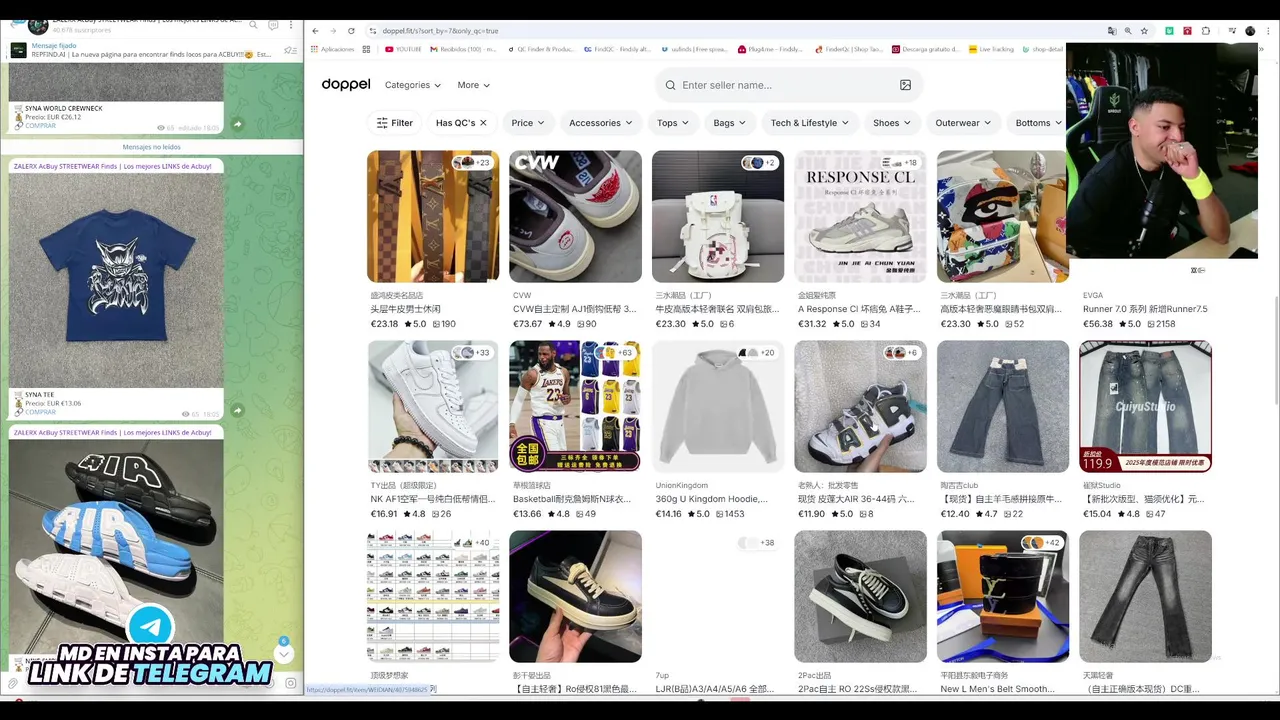This screenshot has width=1280, height=720.
Task: Click the zoom magnifier icon in address bar
Action: point(1128,31)
